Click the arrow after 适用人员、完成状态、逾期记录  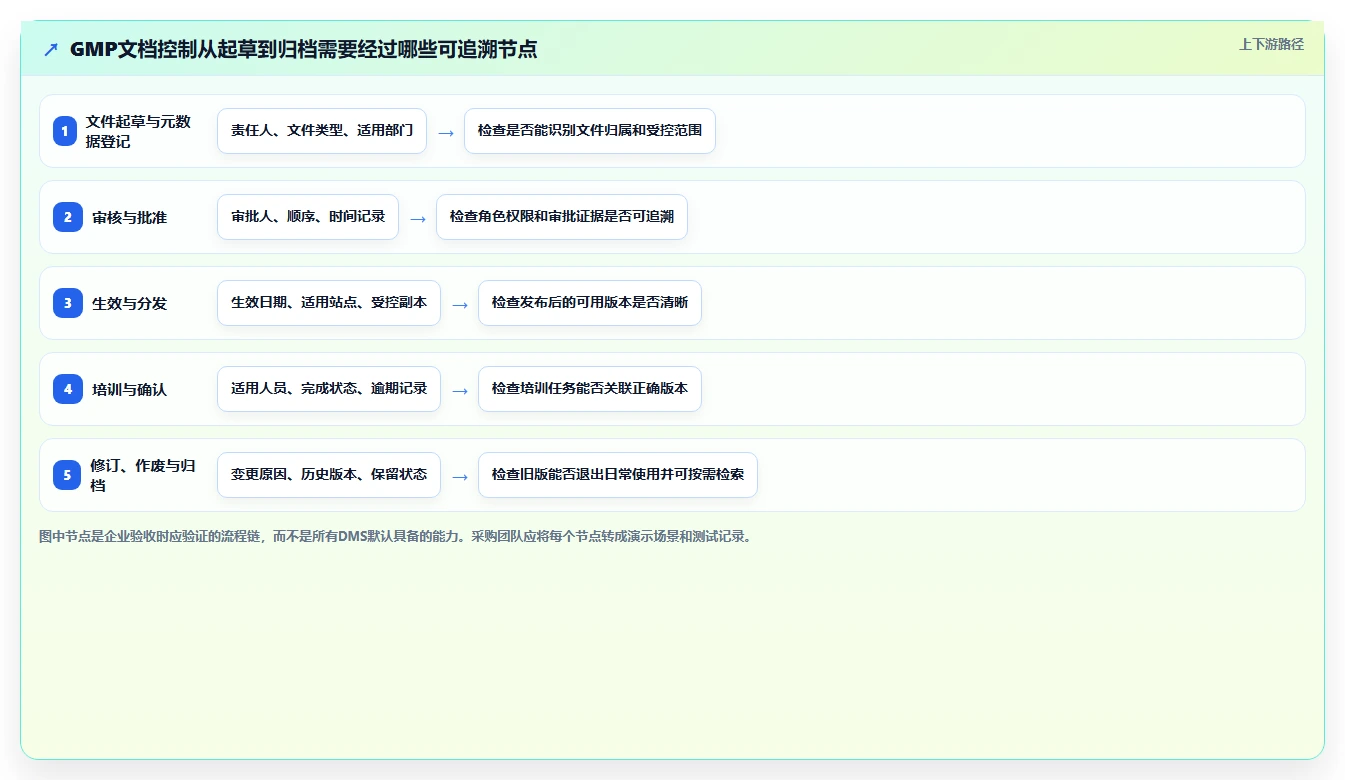pos(460,390)
